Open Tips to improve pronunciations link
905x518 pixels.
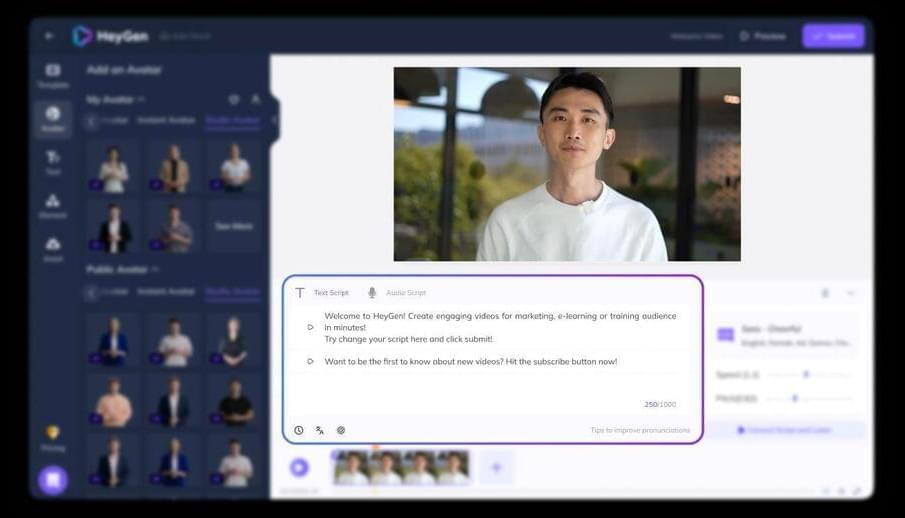pyautogui.click(x=640, y=430)
